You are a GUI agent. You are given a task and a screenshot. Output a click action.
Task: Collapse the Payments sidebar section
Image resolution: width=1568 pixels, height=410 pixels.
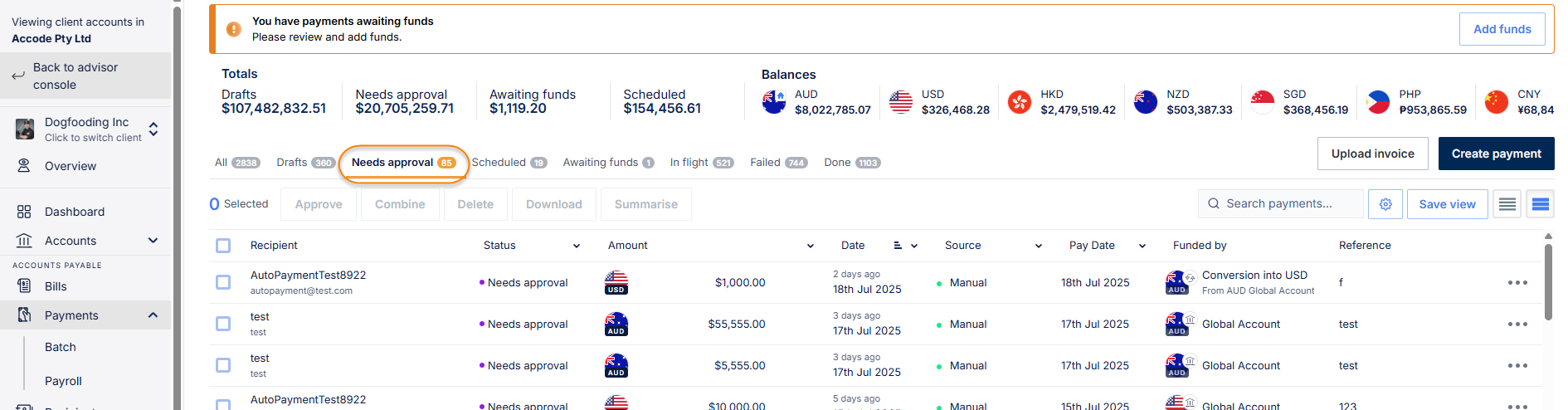(x=153, y=315)
